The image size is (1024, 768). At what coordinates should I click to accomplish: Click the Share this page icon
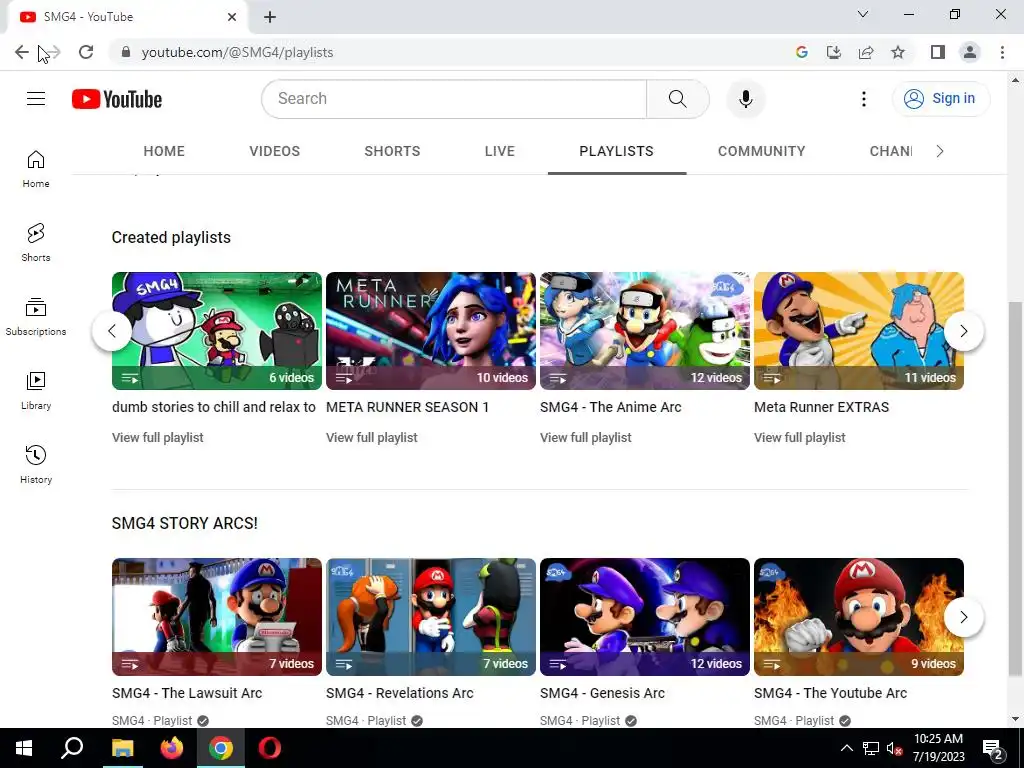click(866, 52)
